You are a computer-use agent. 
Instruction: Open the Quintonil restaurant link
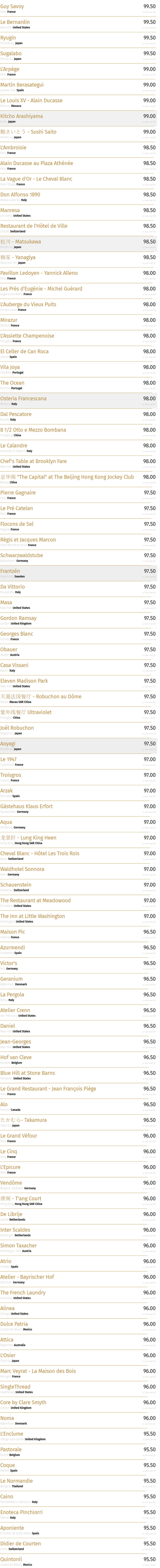point(11,1559)
